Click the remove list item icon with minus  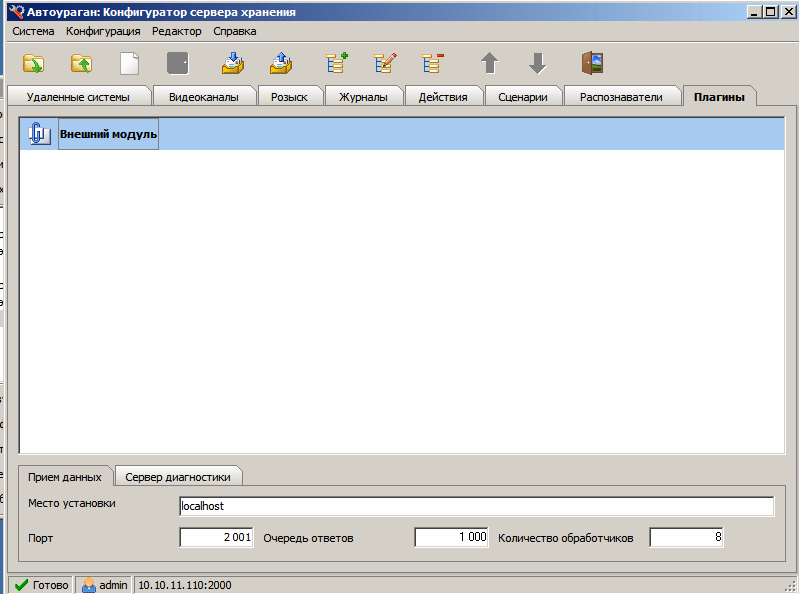(x=433, y=64)
